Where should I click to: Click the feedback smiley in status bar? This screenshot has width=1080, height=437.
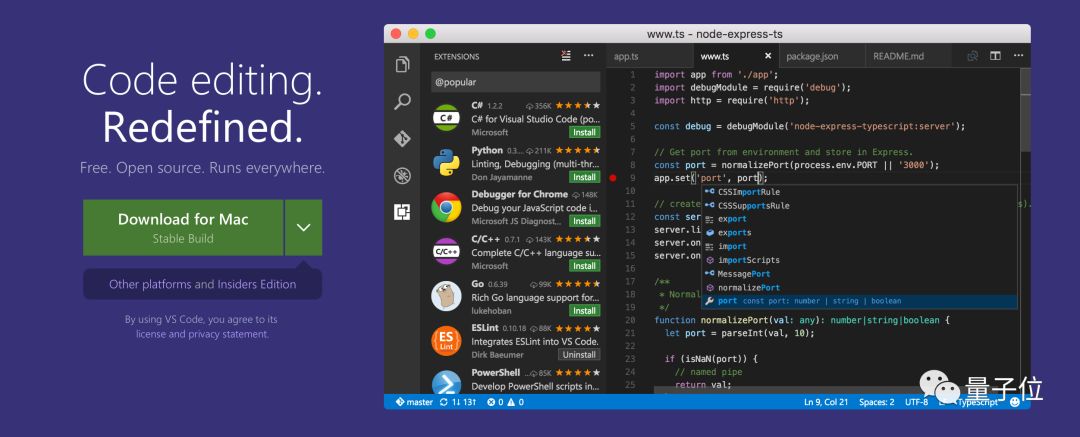[1016, 402]
